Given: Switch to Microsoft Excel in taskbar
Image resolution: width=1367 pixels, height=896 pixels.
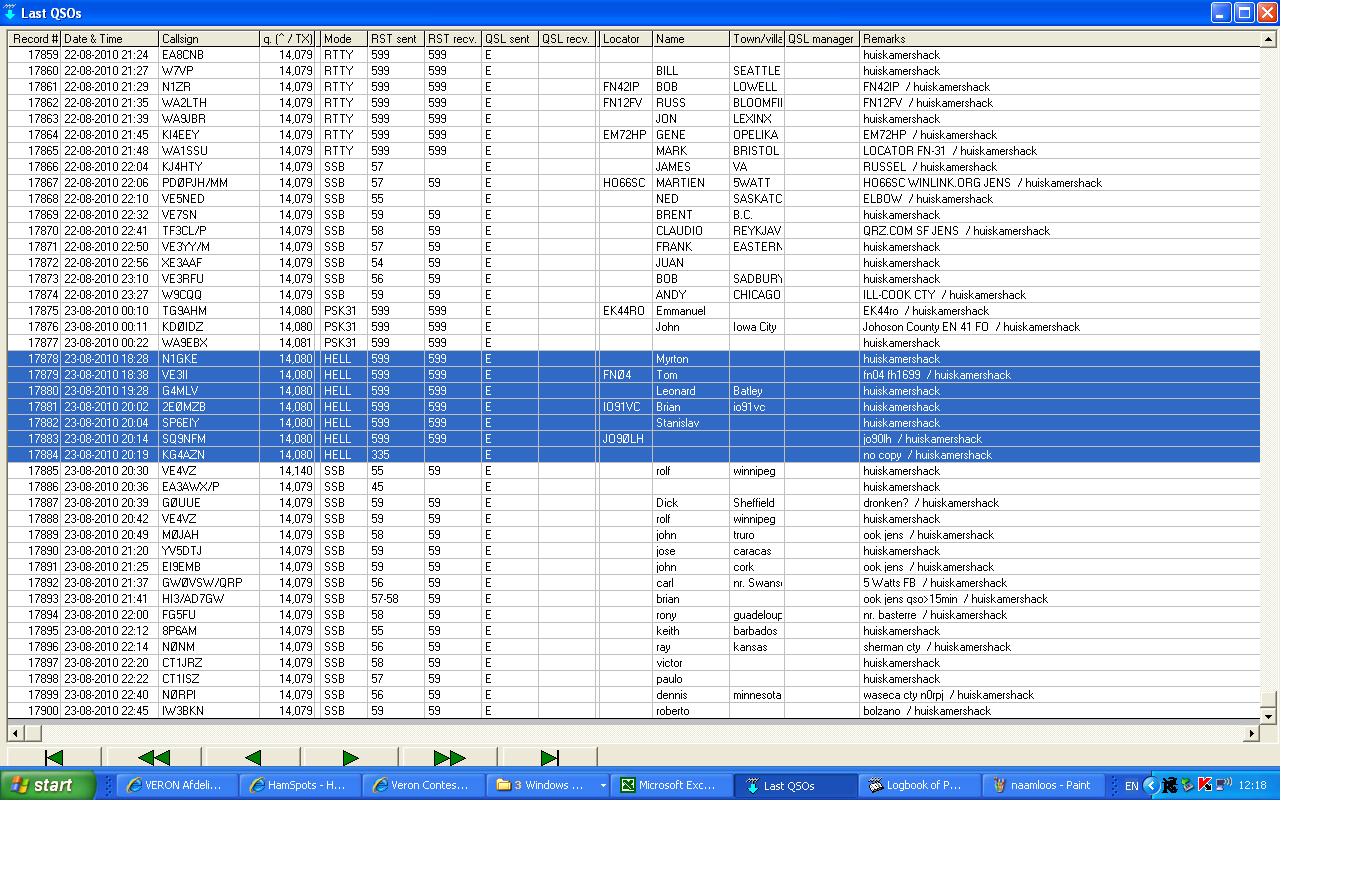Looking at the screenshot, I should (668, 786).
